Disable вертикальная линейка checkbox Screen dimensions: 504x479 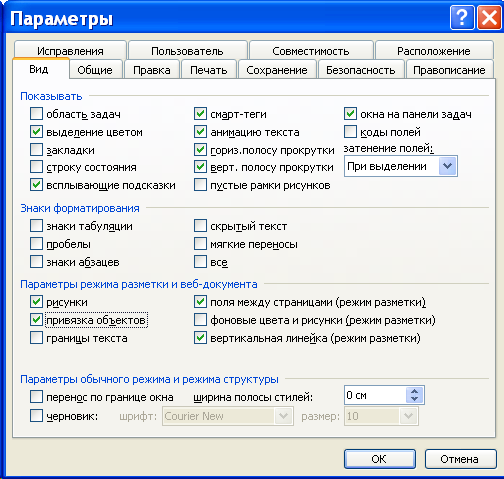click(200, 338)
